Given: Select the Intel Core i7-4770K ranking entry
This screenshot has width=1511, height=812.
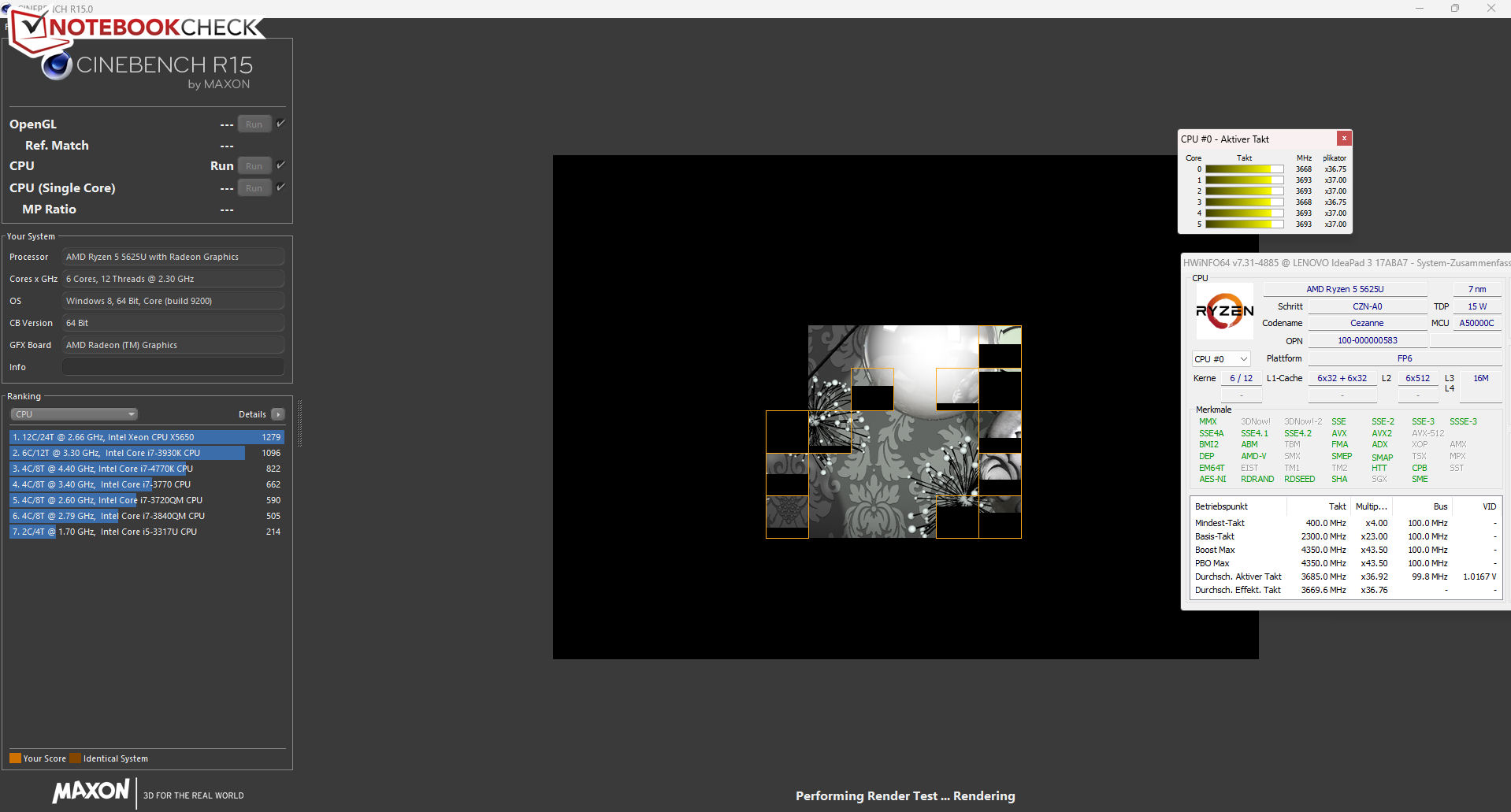Looking at the screenshot, I should [x=147, y=469].
